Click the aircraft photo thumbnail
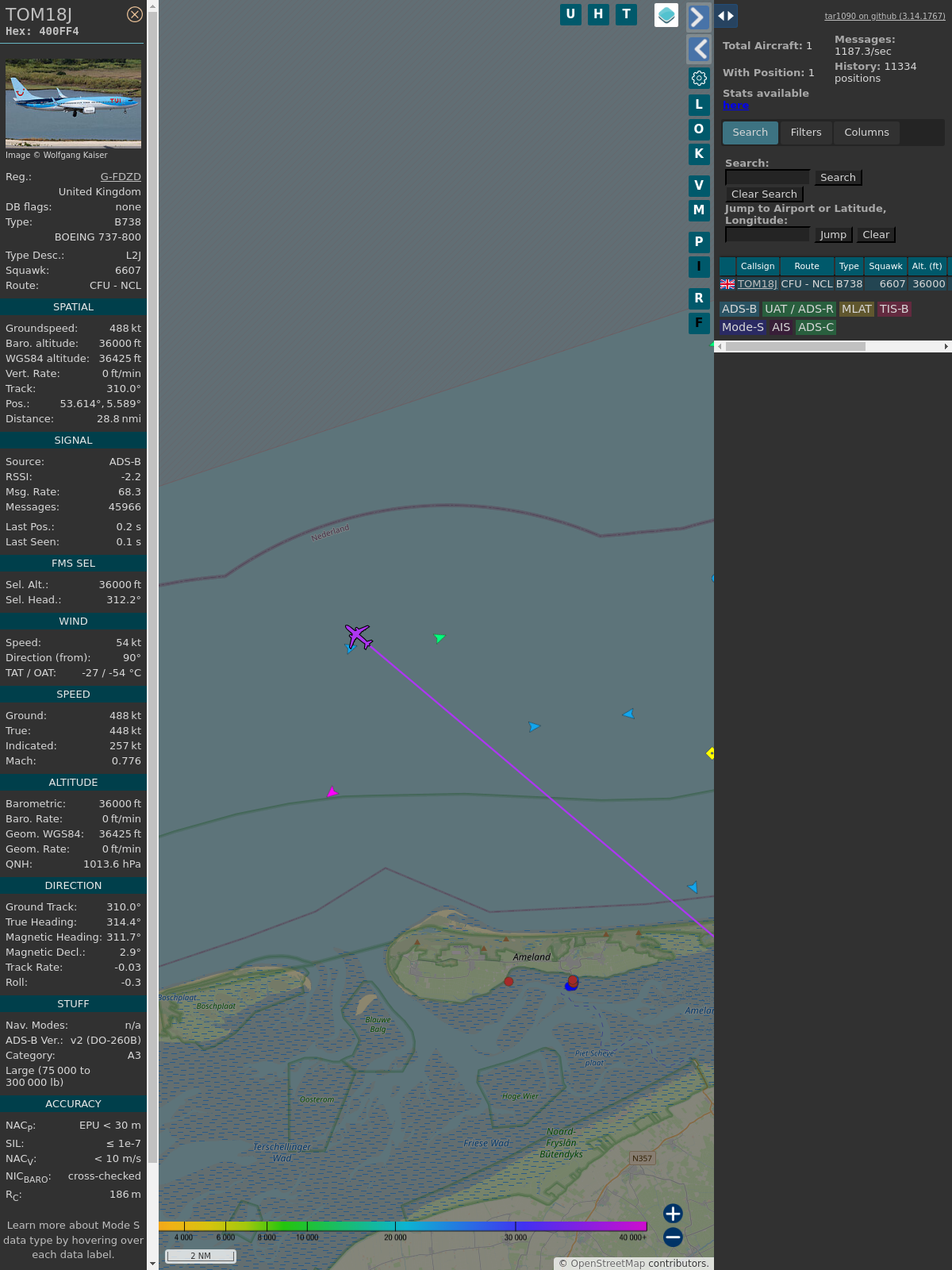952x1270 pixels. click(73, 103)
